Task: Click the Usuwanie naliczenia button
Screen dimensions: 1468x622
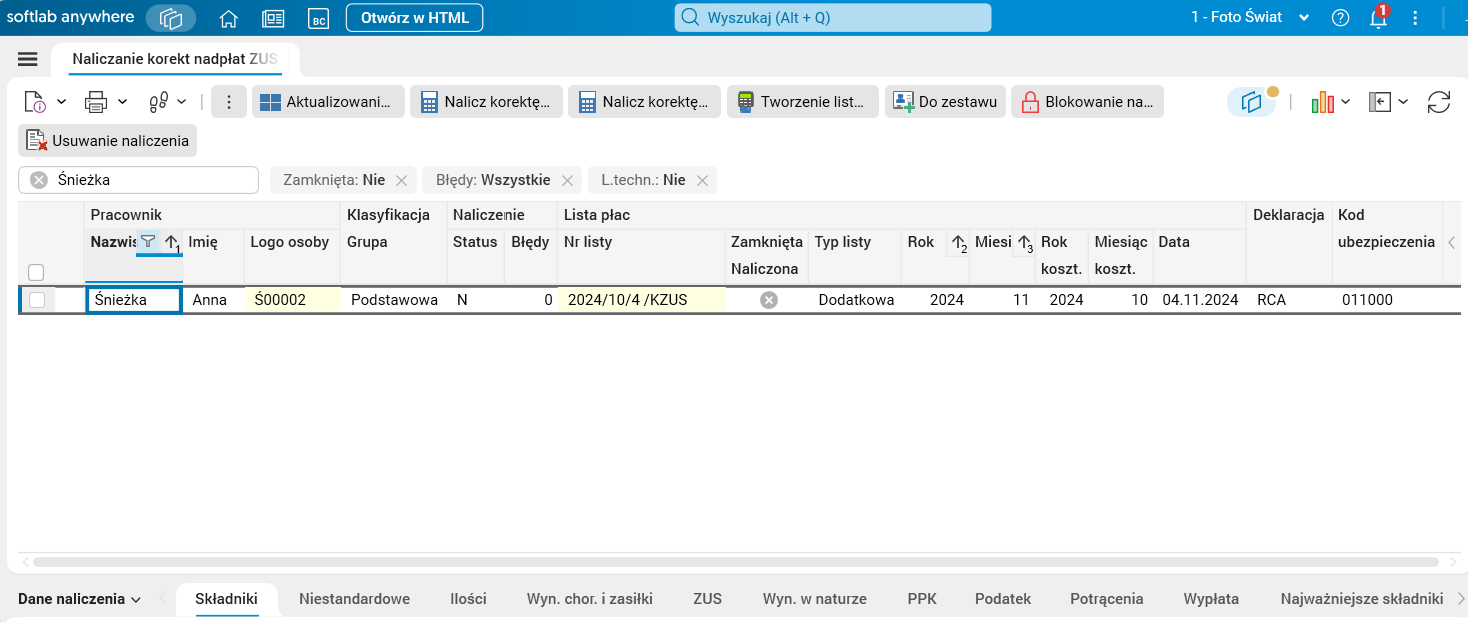Action: pos(107,140)
